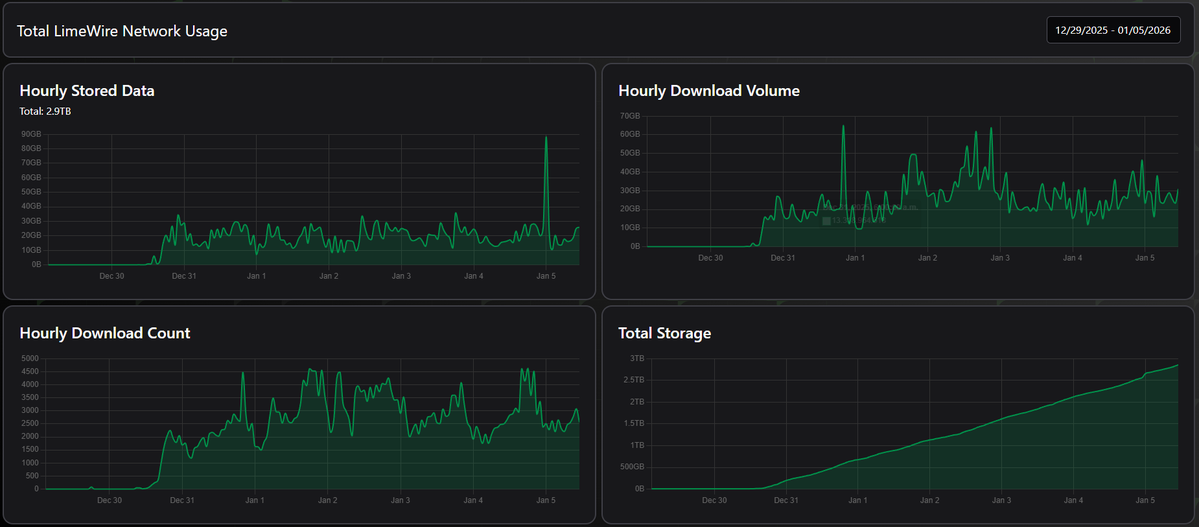Click the 40GB axis label in Hourly Download Volume
The image size is (1199, 527).
click(x=630, y=172)
